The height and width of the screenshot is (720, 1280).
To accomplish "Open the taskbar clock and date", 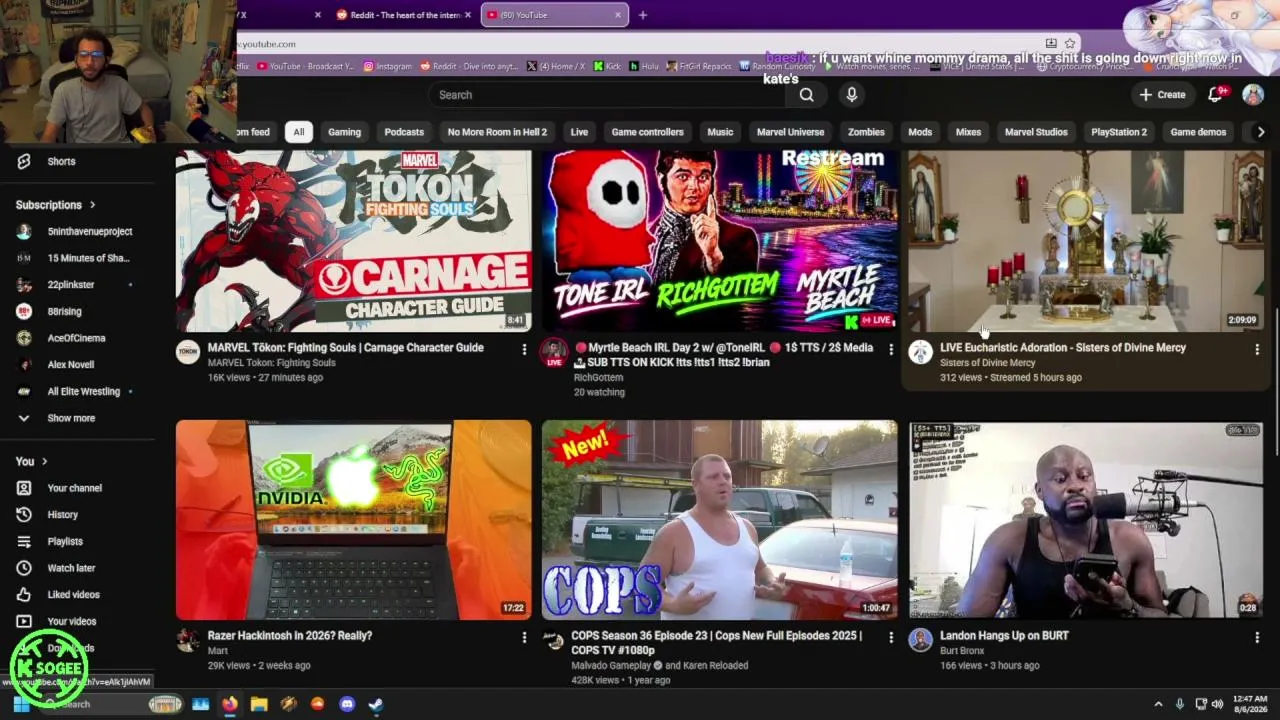I will 1250,704.
